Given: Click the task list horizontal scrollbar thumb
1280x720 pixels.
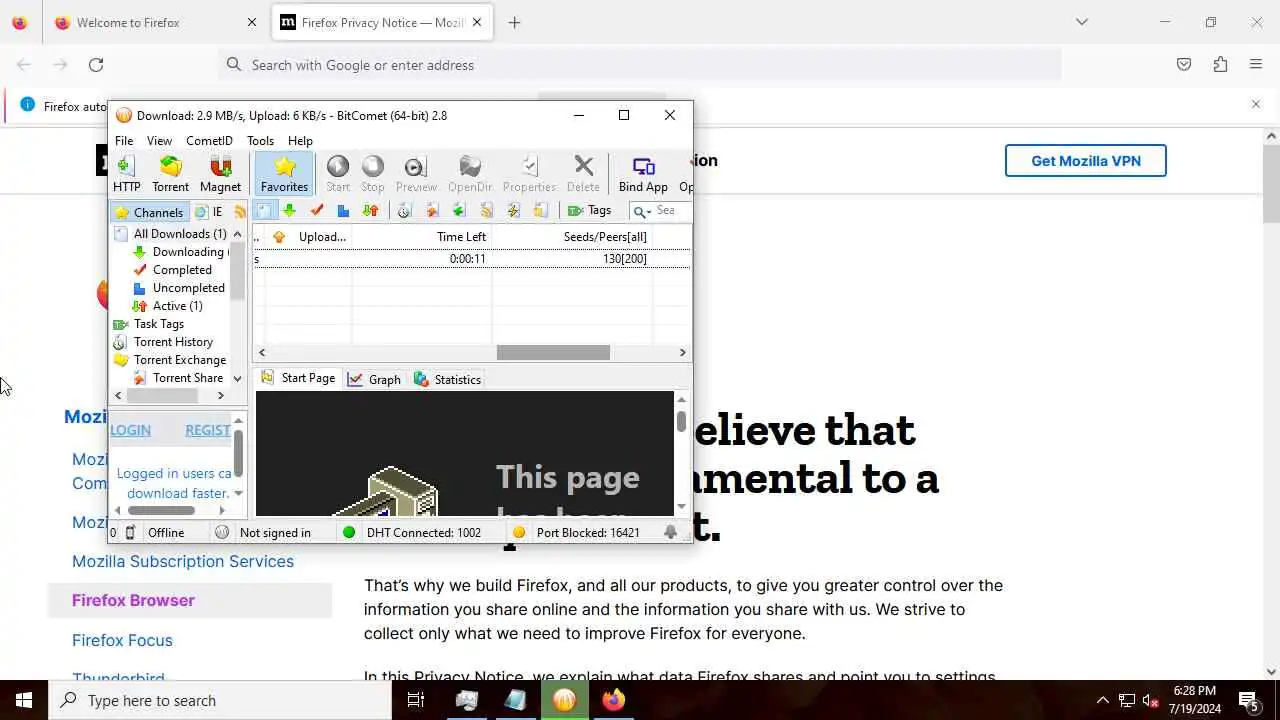Looking at the screenshot, I should (553, 352).
